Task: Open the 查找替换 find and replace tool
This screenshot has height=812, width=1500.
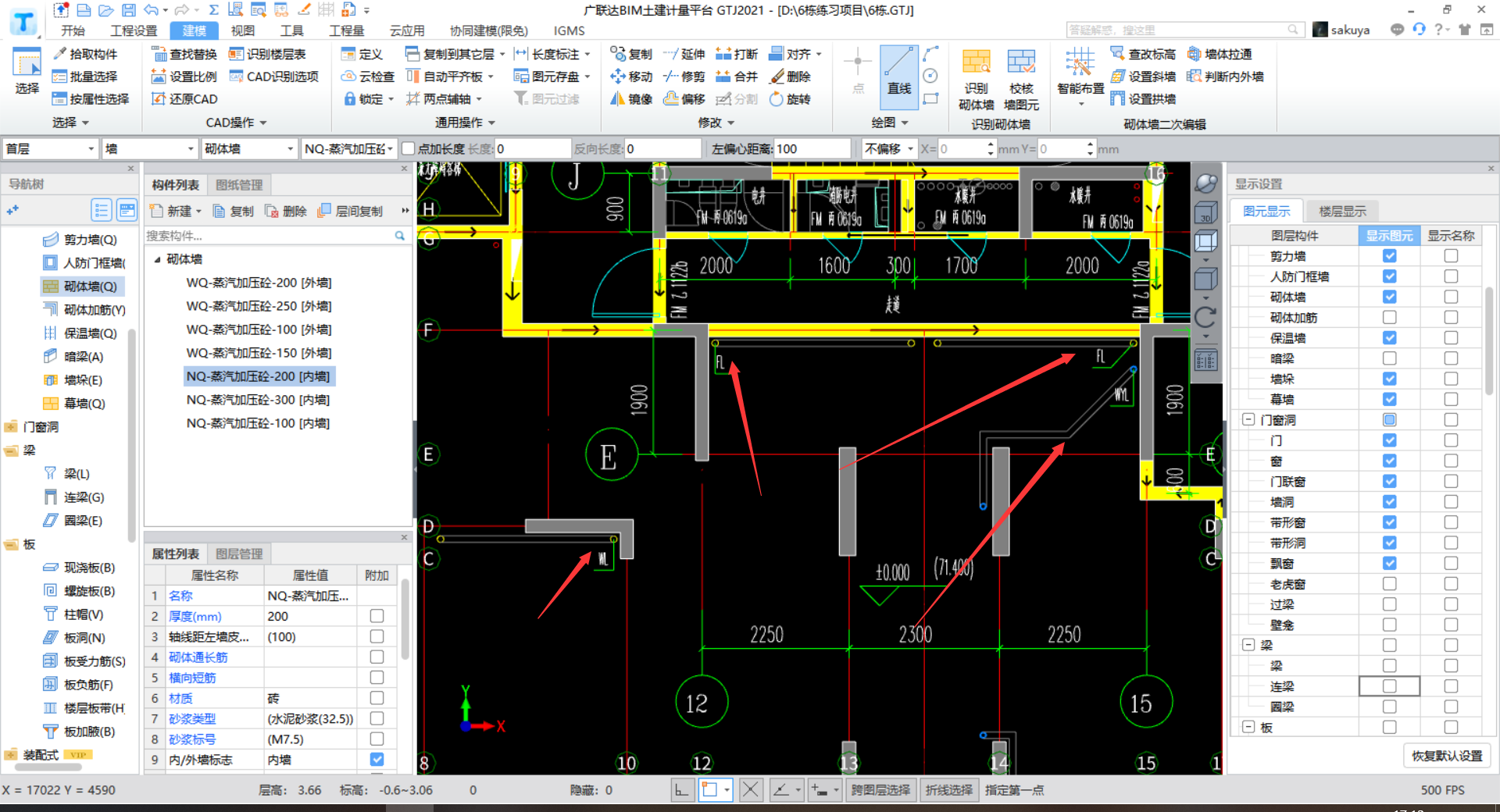Action: (x=184, y=54)
